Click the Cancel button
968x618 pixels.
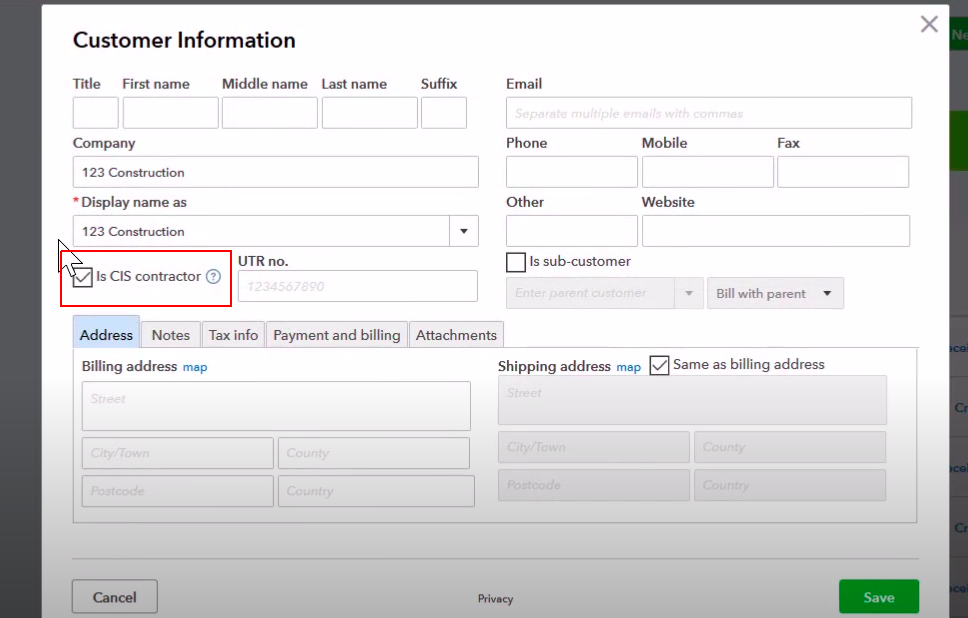click(114, 597)
